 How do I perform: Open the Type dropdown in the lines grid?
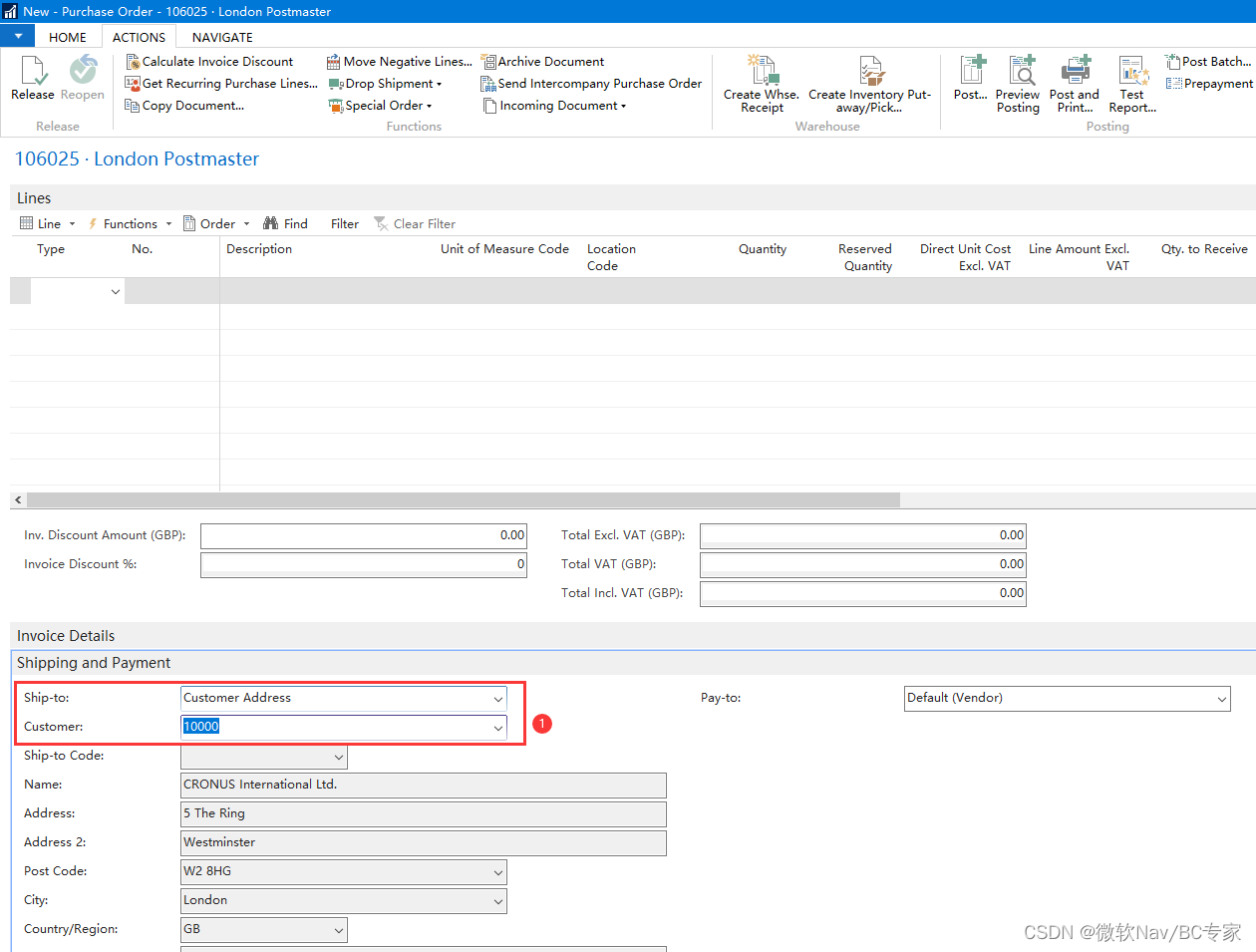[115, 291]
